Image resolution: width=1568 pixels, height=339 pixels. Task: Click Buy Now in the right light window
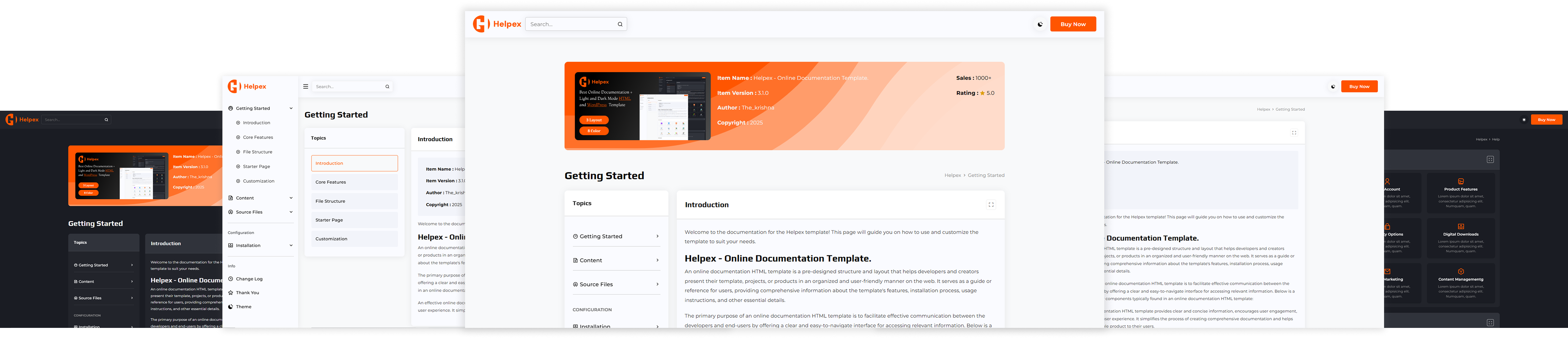[1359, 87]
